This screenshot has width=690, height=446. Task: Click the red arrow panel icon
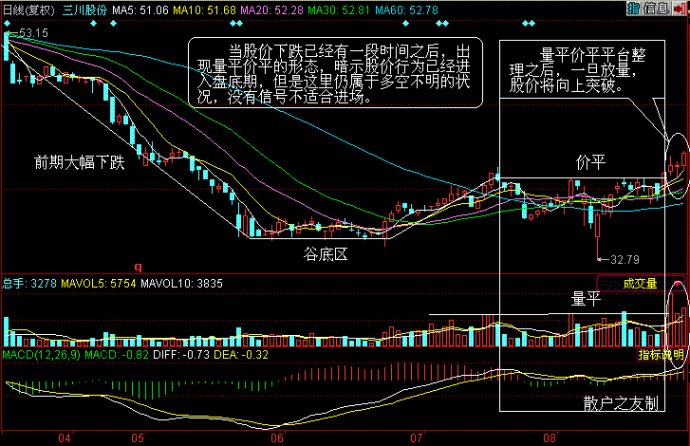680,8
